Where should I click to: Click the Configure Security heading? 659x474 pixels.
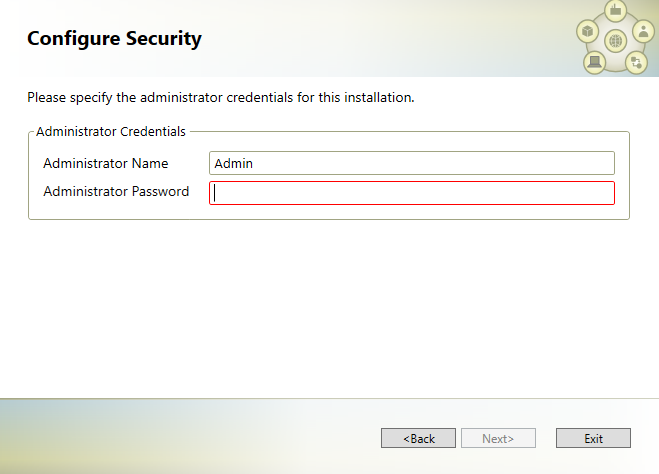click(x=114, y=39)
